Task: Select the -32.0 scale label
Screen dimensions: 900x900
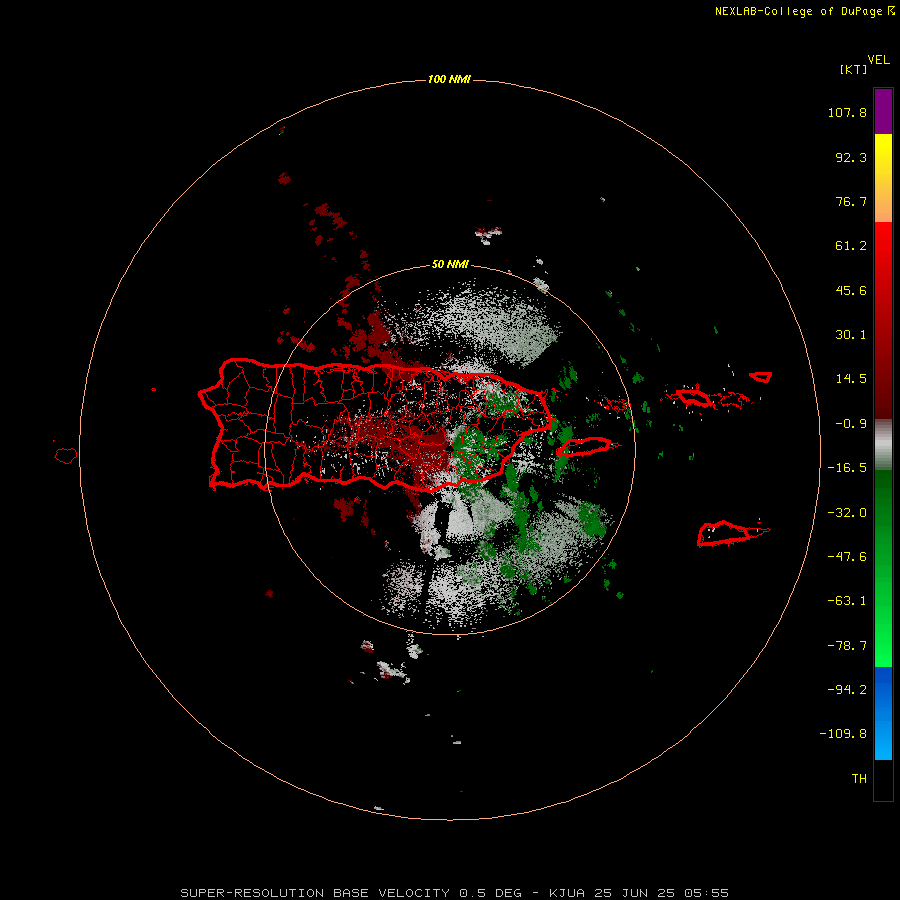Action: coord(847,513)
